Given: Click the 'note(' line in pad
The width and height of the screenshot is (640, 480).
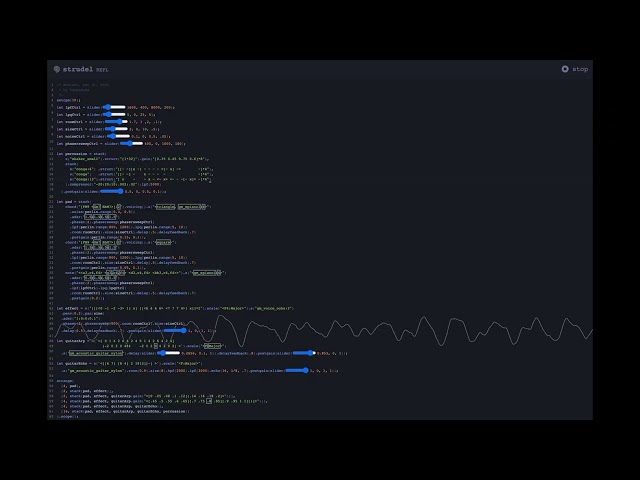Looking at the screenshot, I should pos(145,273).
